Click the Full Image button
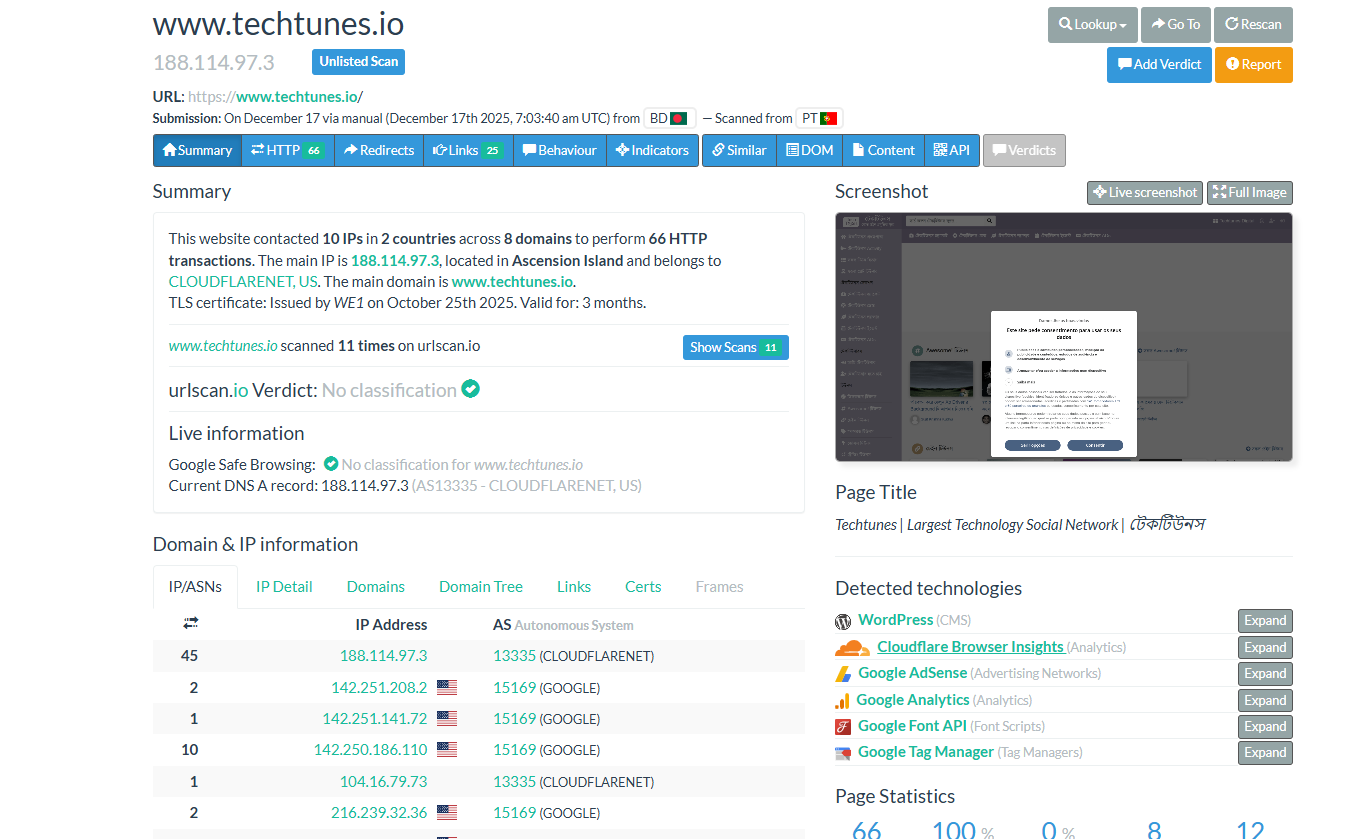The height and width of the screenshot is (839, 1369). pyautogui.click(x=1249, y=192)
